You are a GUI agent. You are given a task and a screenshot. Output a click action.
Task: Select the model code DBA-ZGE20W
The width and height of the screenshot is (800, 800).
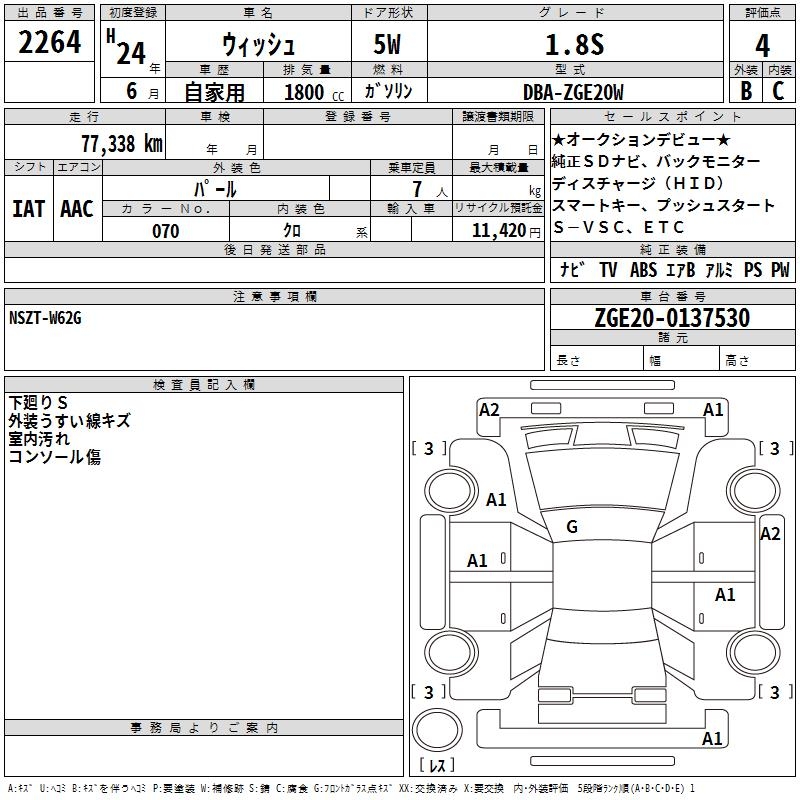[x=573, y=92]
